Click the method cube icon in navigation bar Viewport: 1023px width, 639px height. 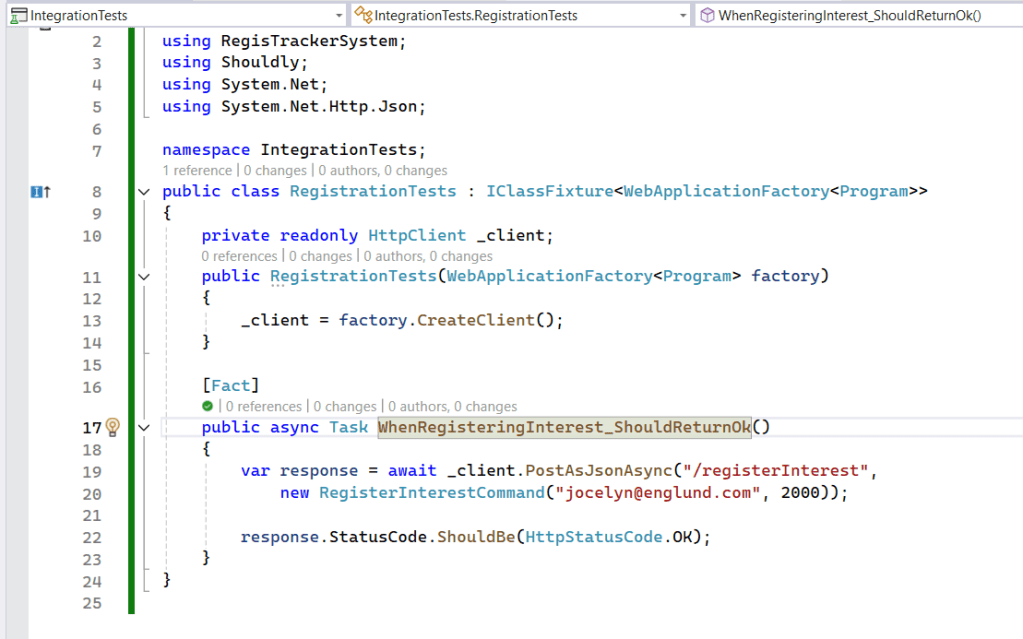tap(707, 15)
